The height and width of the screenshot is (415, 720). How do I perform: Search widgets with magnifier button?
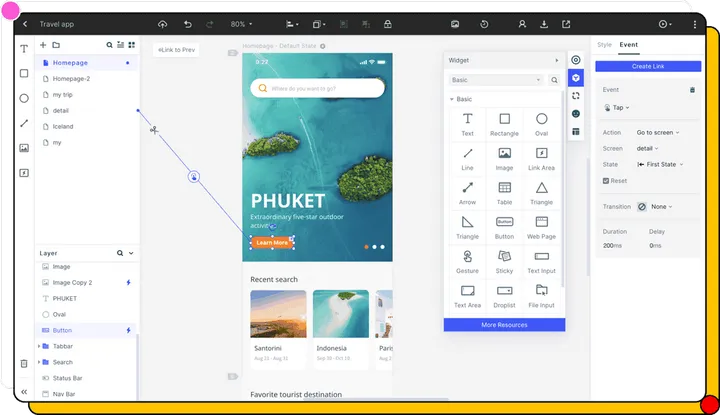pyautogui.click(x=554, y=80)
